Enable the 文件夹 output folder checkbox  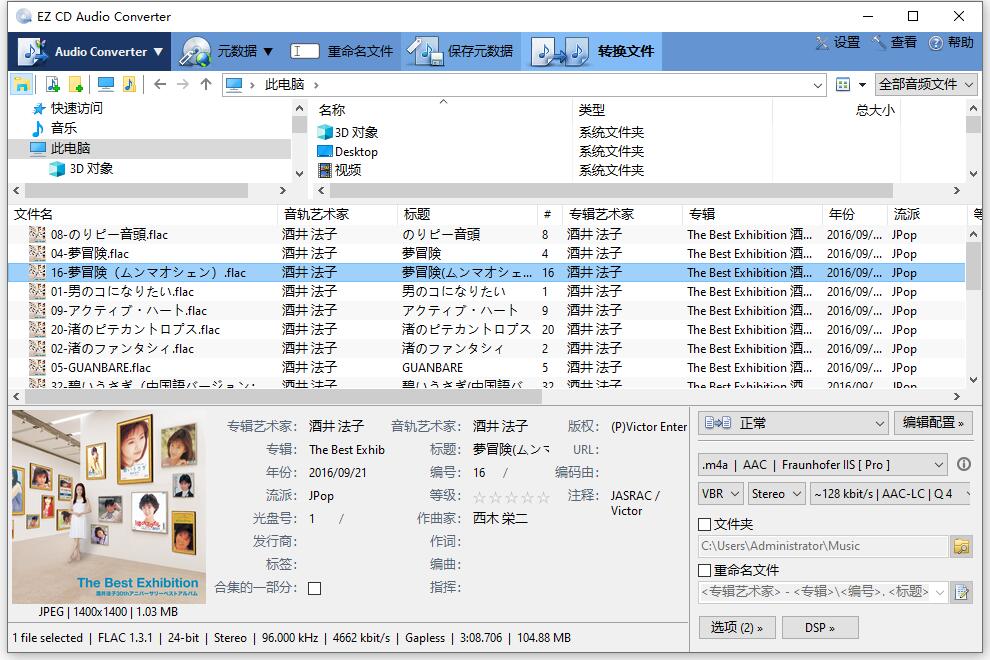pyautogui.click(x=705, y=524)
